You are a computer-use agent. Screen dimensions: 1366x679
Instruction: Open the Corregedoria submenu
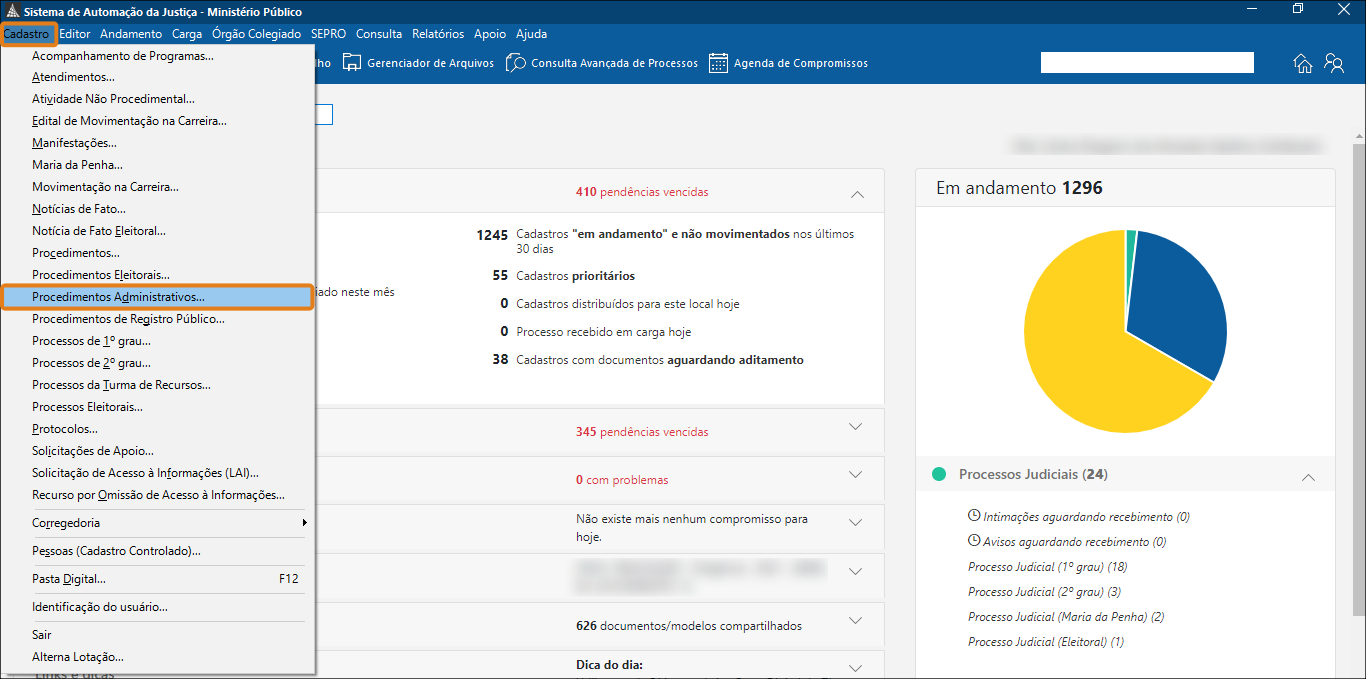(158, 523)
